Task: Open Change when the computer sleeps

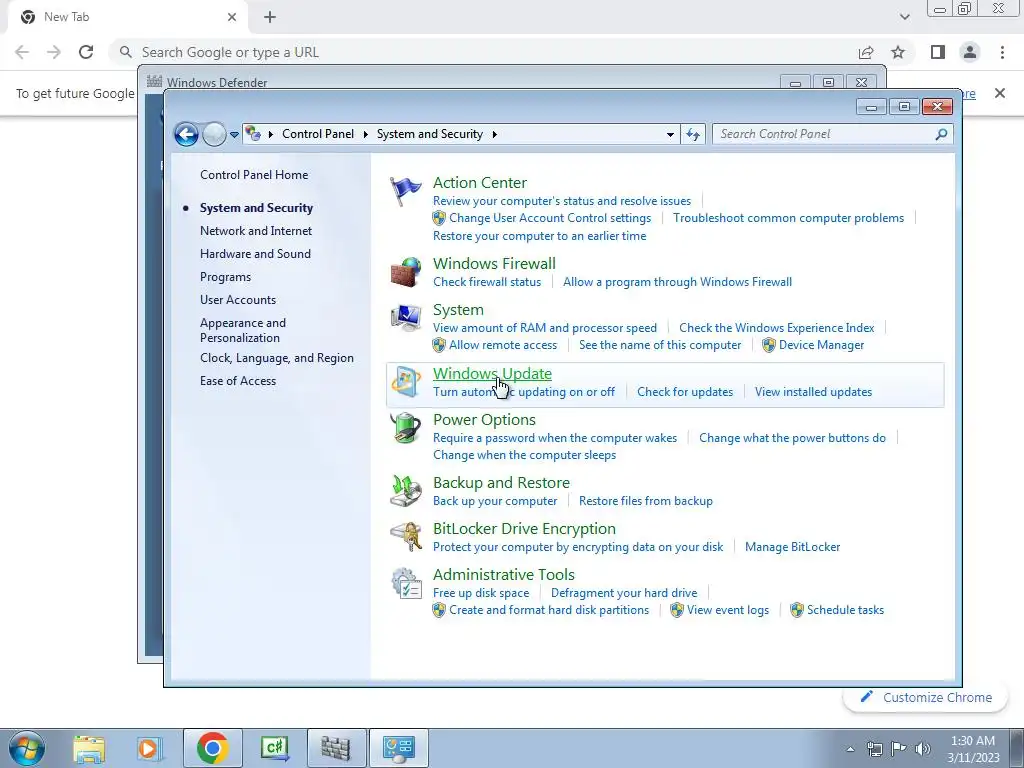Action: [524, 455]
